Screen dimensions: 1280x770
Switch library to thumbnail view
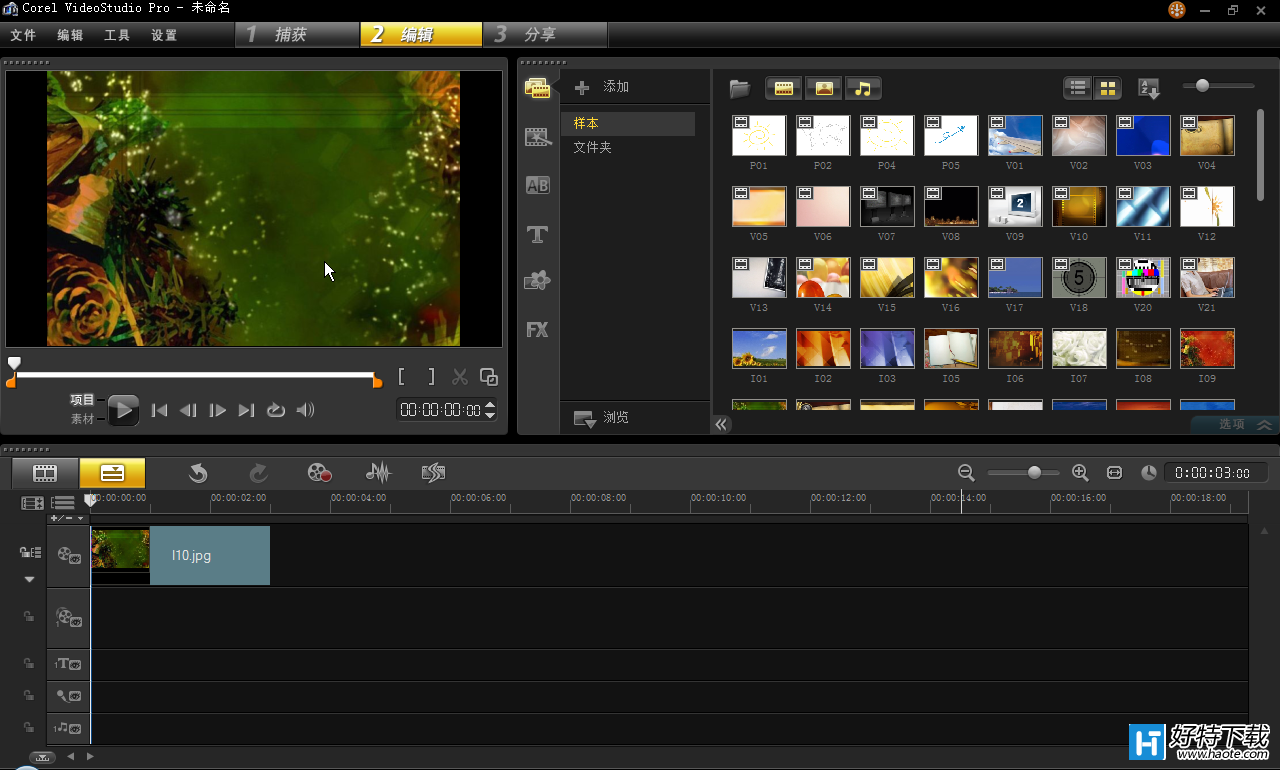click(x=1107, y=89)
